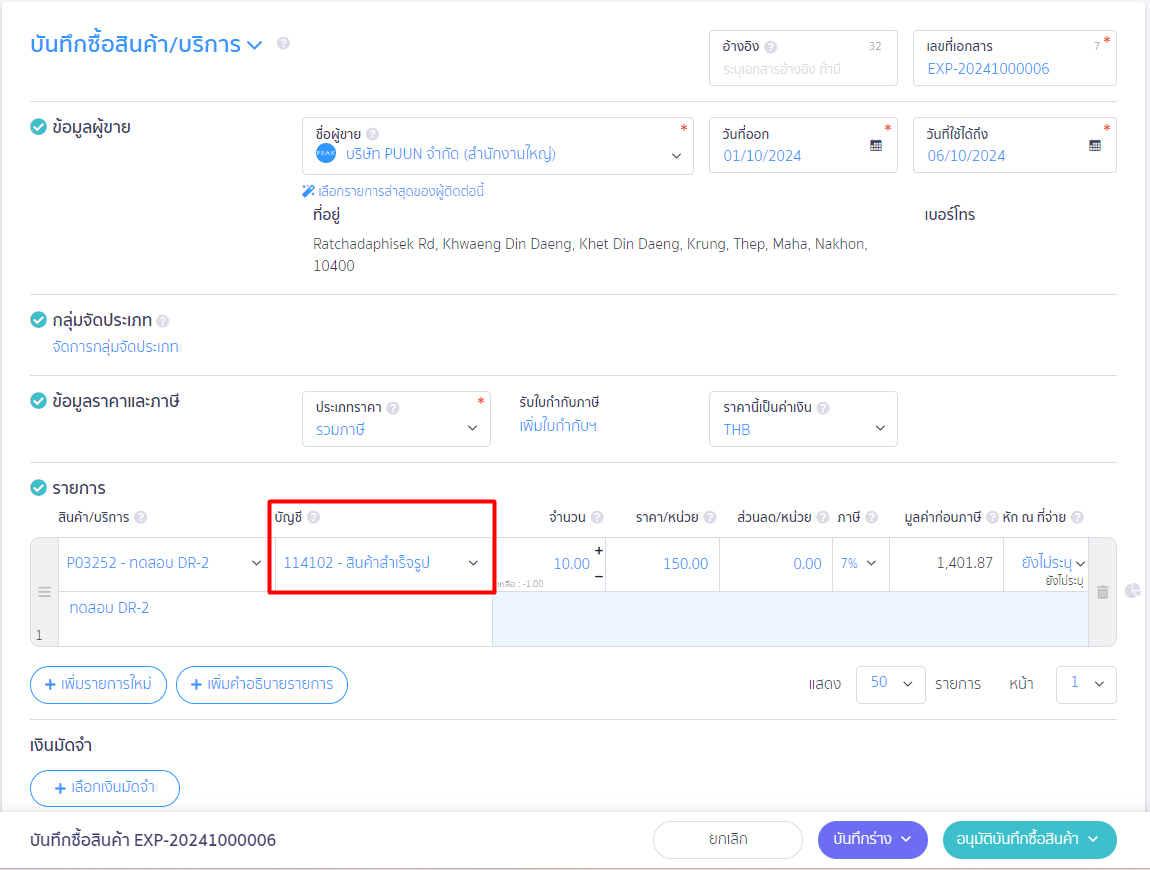Screen dimensions: 1150x870
Task: Open page number 1 dropdown
Action: 1086,684
